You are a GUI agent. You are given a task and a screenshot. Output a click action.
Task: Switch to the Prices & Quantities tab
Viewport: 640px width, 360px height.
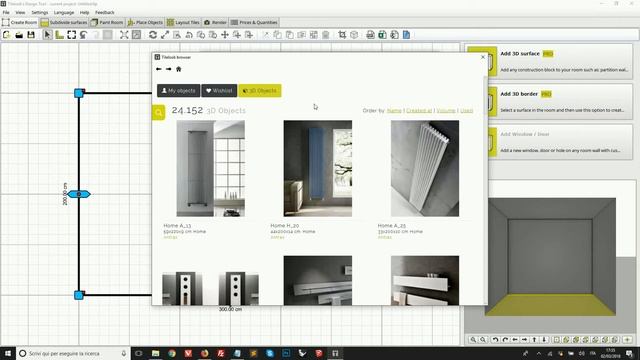(x=254, y=22)
